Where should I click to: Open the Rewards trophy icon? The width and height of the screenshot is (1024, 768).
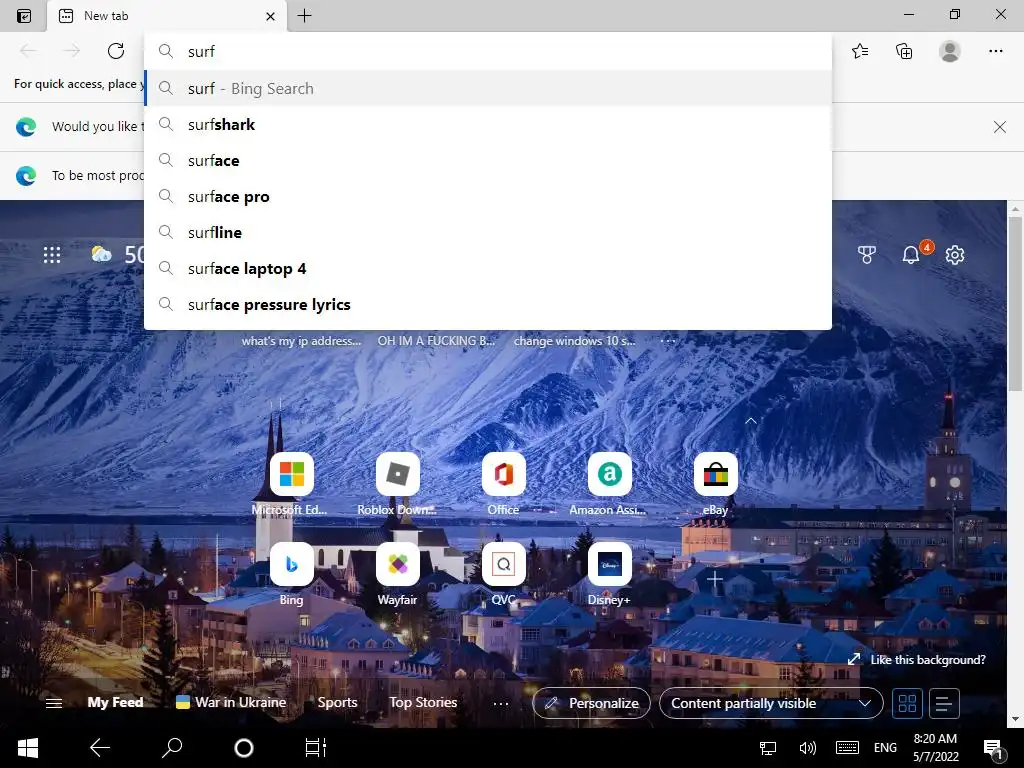(x=867, y=255)
